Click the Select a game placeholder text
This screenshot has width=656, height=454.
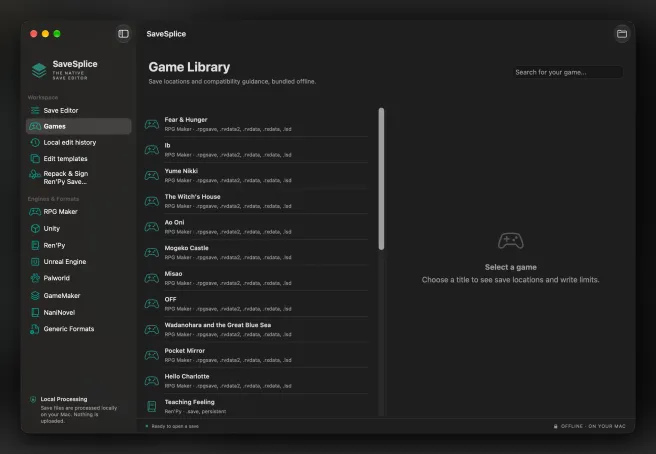pyautogui.click(x=511, y=267)
